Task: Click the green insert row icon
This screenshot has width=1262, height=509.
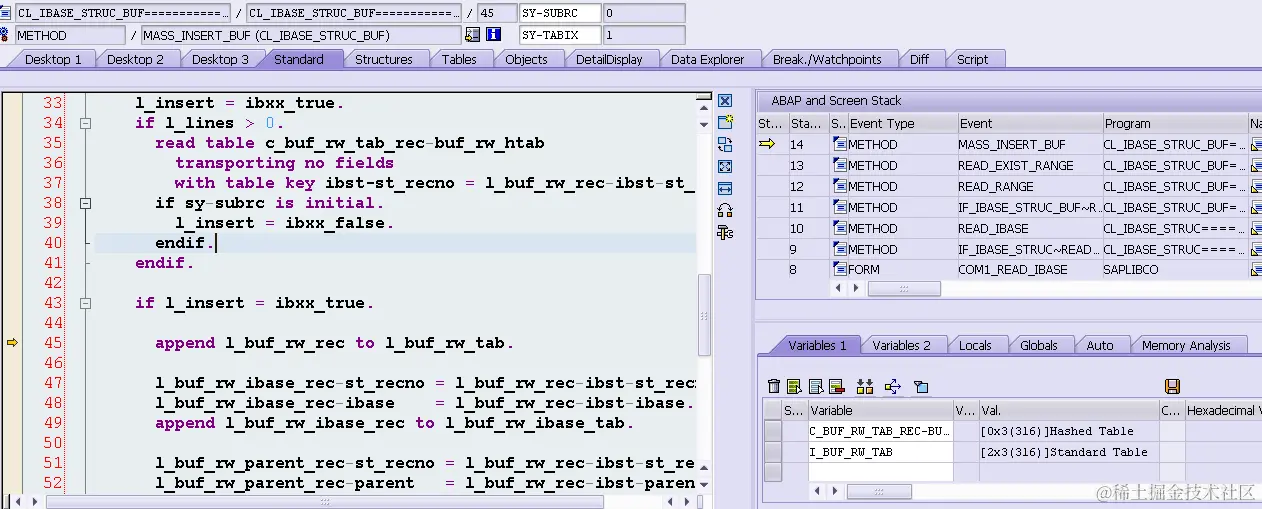Action: pos(794,386)
